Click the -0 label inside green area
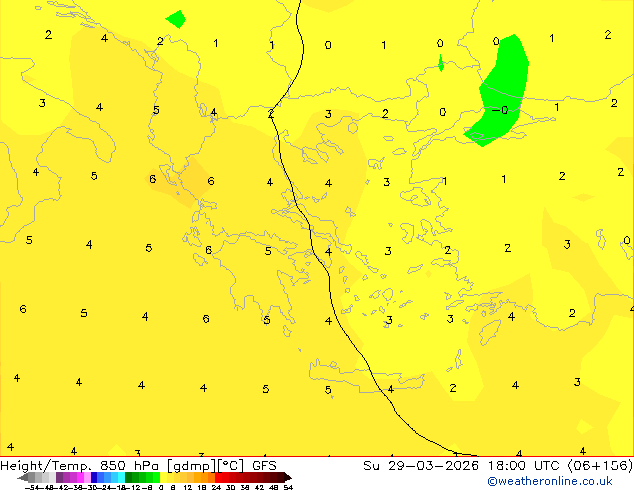Image resolution: width=634 pixels, height=490 pixels. pyautogui.click(x=501, y=110)
